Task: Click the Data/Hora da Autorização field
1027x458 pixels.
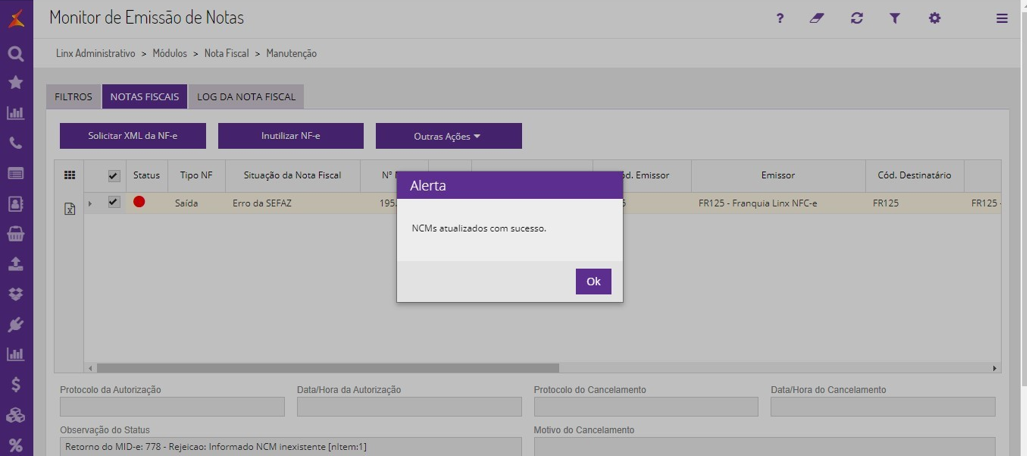Action: tap(409, 407)
